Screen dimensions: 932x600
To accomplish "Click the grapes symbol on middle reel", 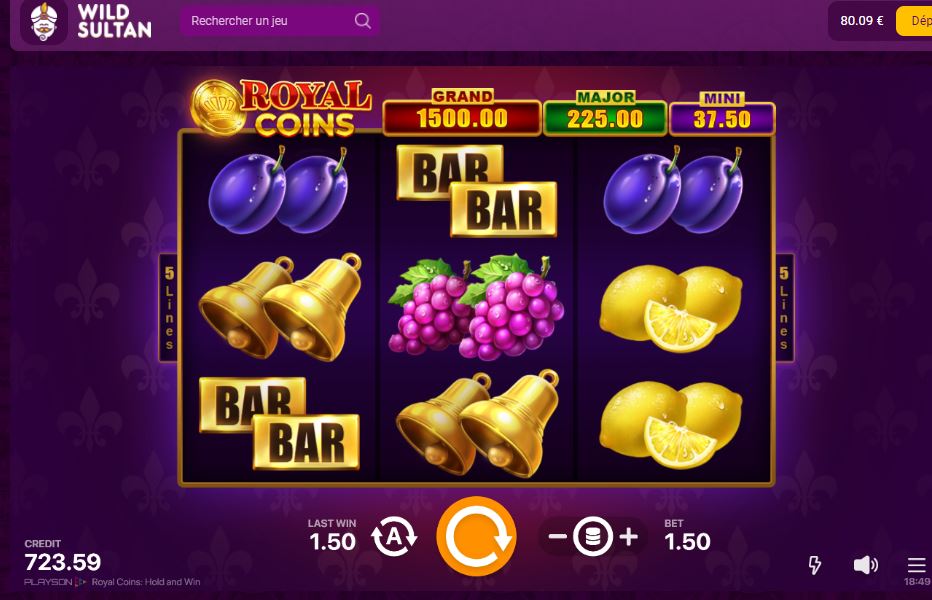I will tap(476, 307).
